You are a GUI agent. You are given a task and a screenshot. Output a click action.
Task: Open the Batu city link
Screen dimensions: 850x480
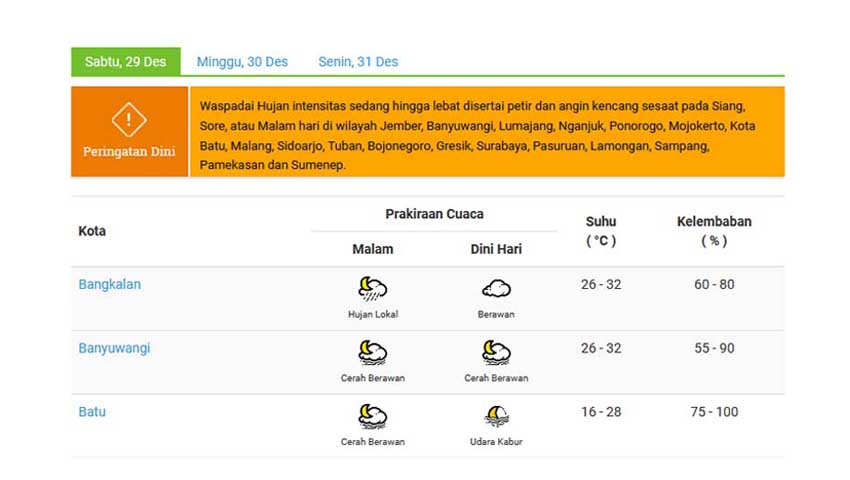coord(92,412)
